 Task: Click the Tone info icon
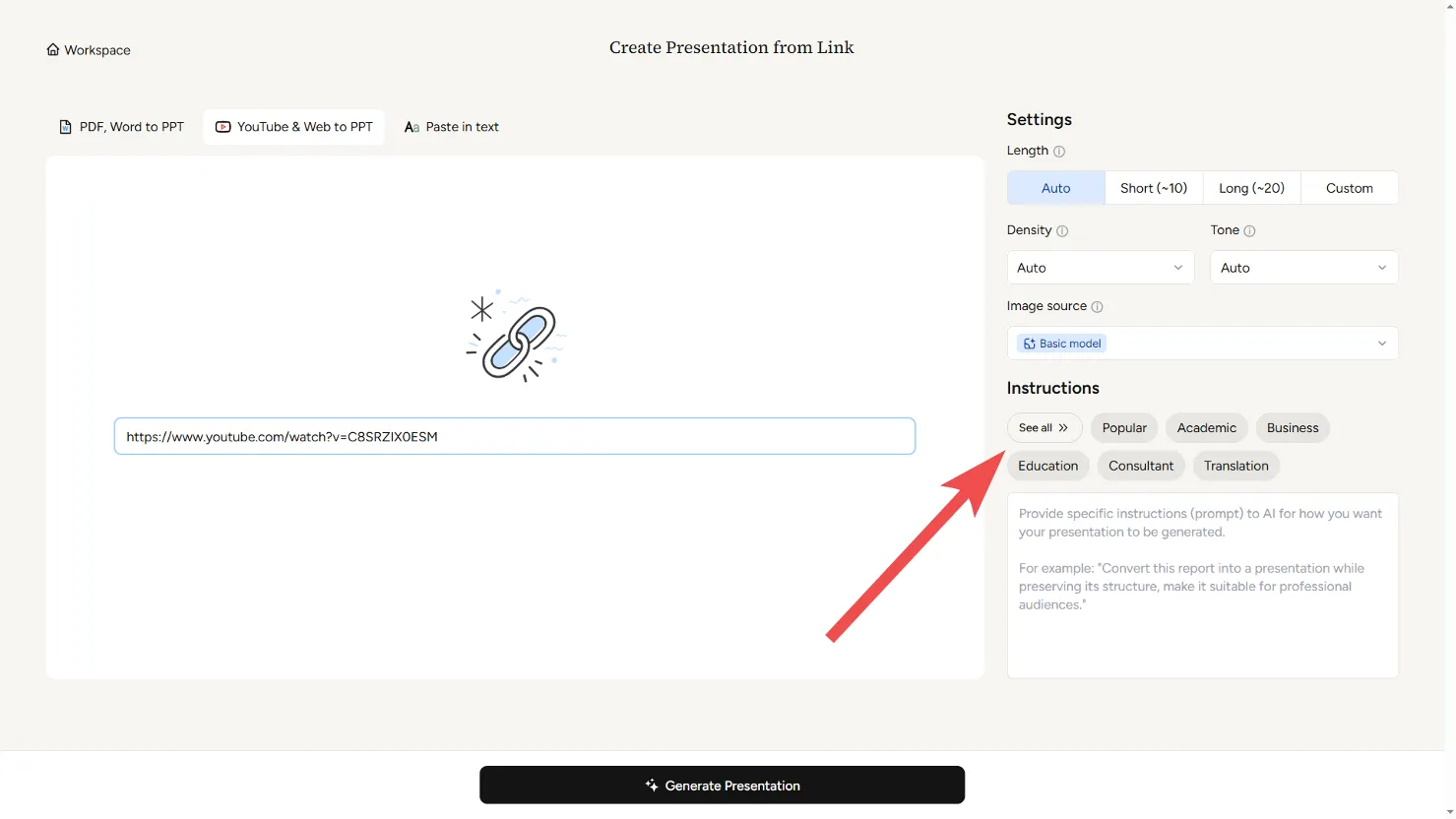click(1249, 231)
